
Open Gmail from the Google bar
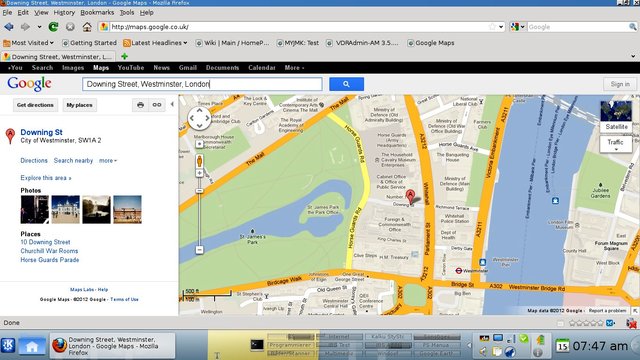click(188, 68)
